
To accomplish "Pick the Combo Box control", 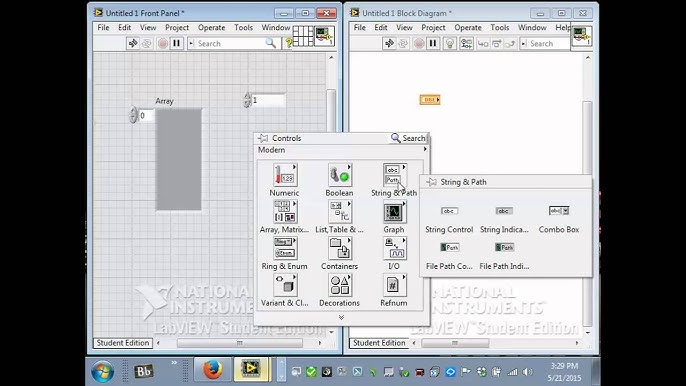I will (559, 219).
